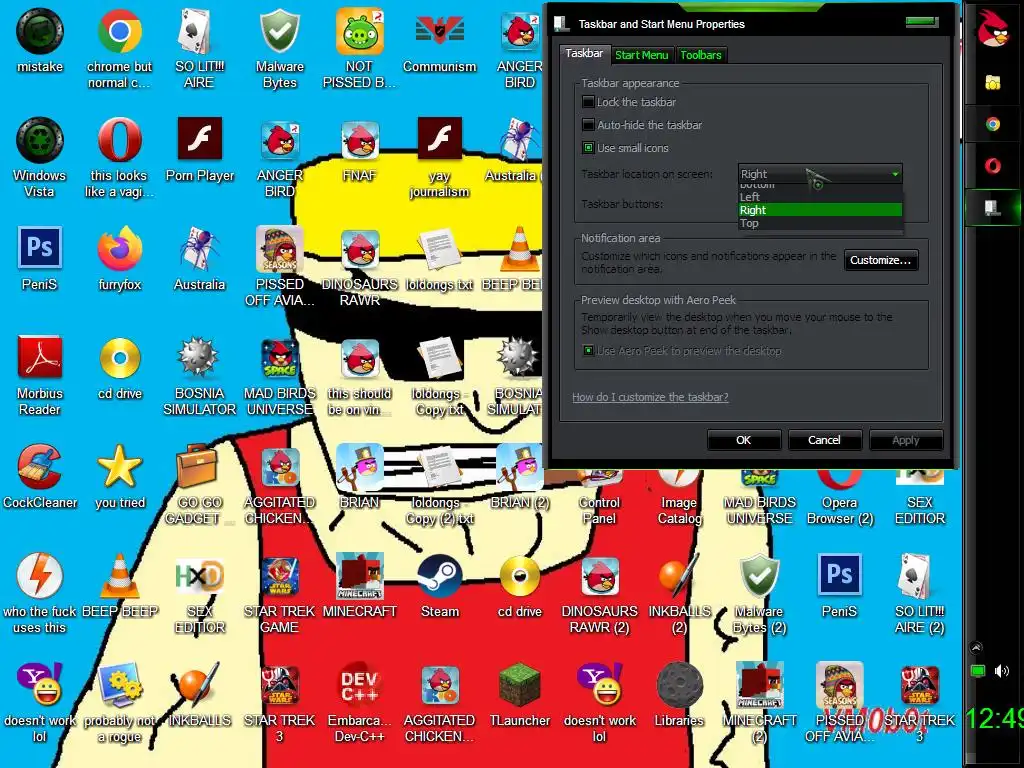Click OK in Taskbar Properties
The height and width of the screenshot is (768, 1024).
coord(743,440)
